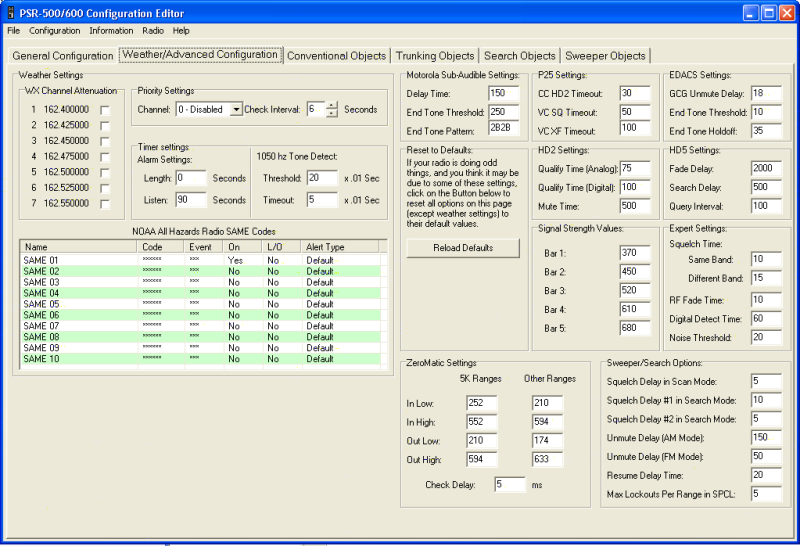
Task: Switch to the Trunking Objects tab
Action: pos(435,56)
